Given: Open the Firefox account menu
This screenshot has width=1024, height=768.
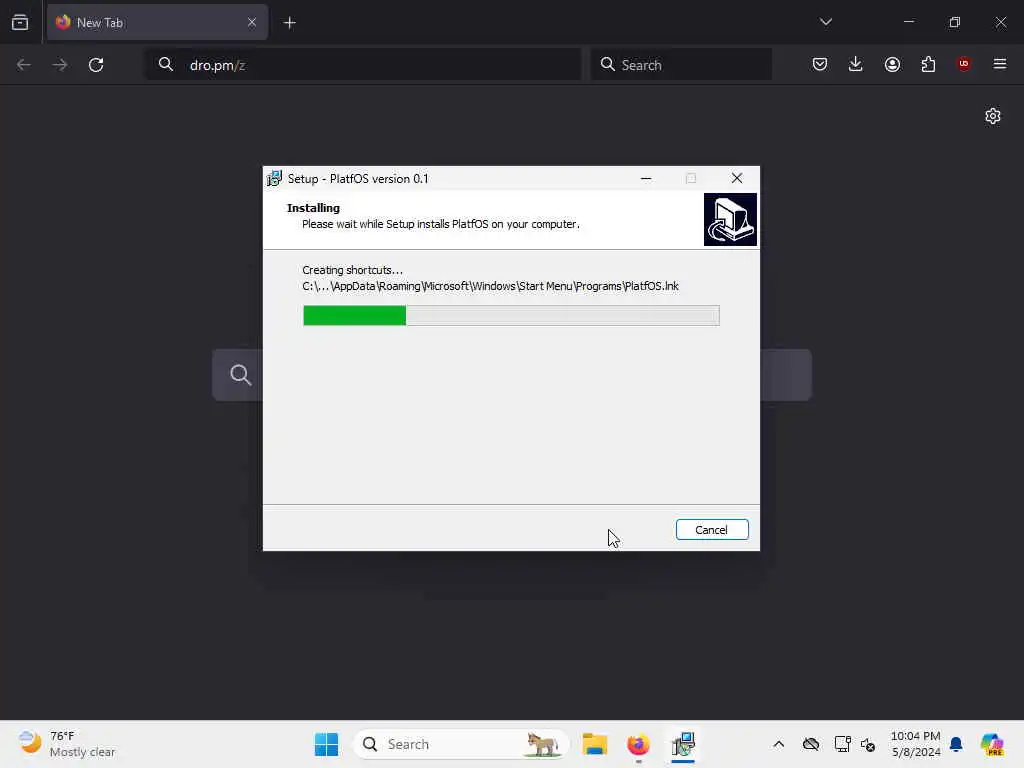Looking at the screenshot, I should pyautogui.click(x=892, y=64).
